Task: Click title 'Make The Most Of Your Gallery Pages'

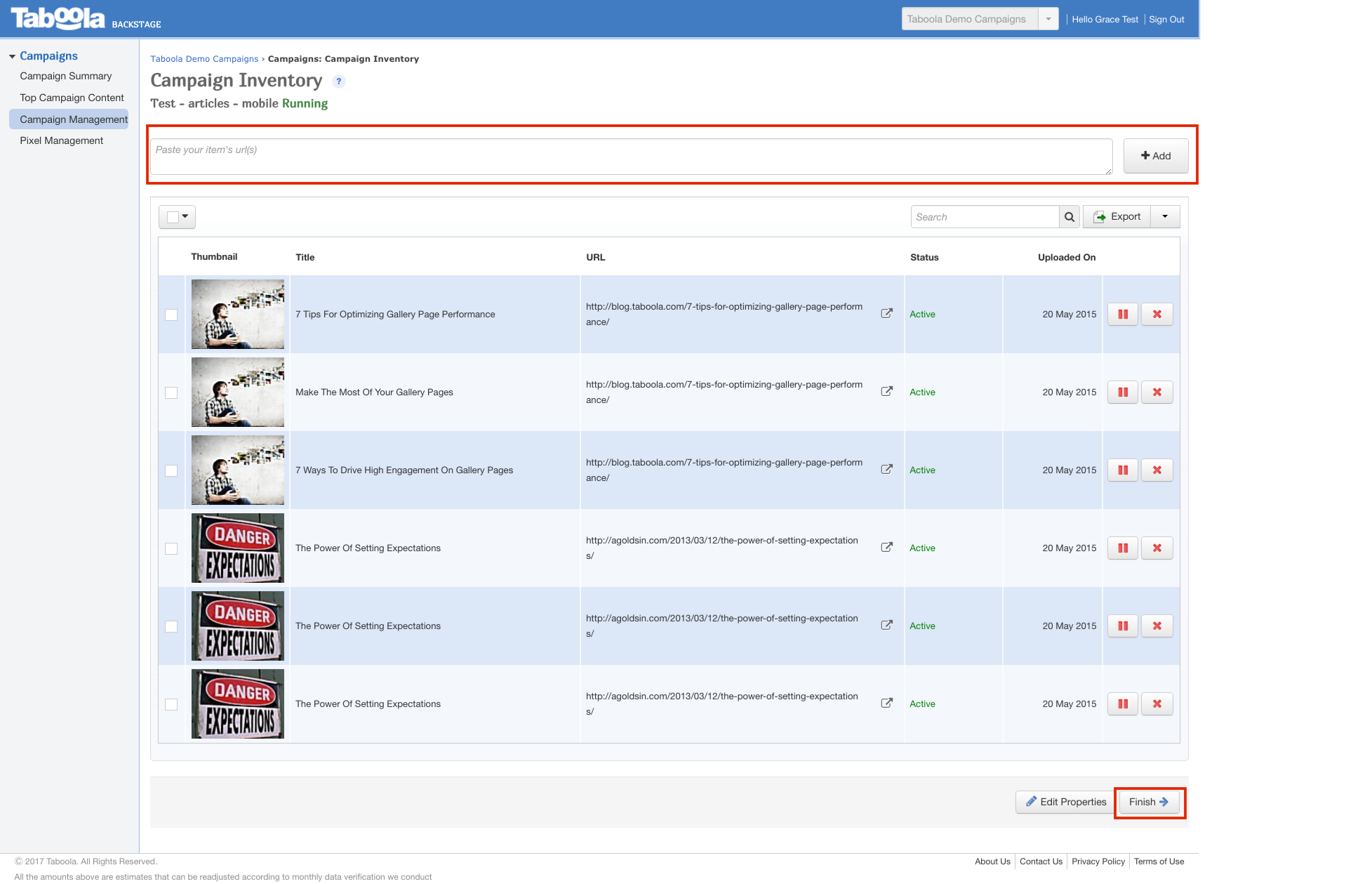Action: (374, 392)
